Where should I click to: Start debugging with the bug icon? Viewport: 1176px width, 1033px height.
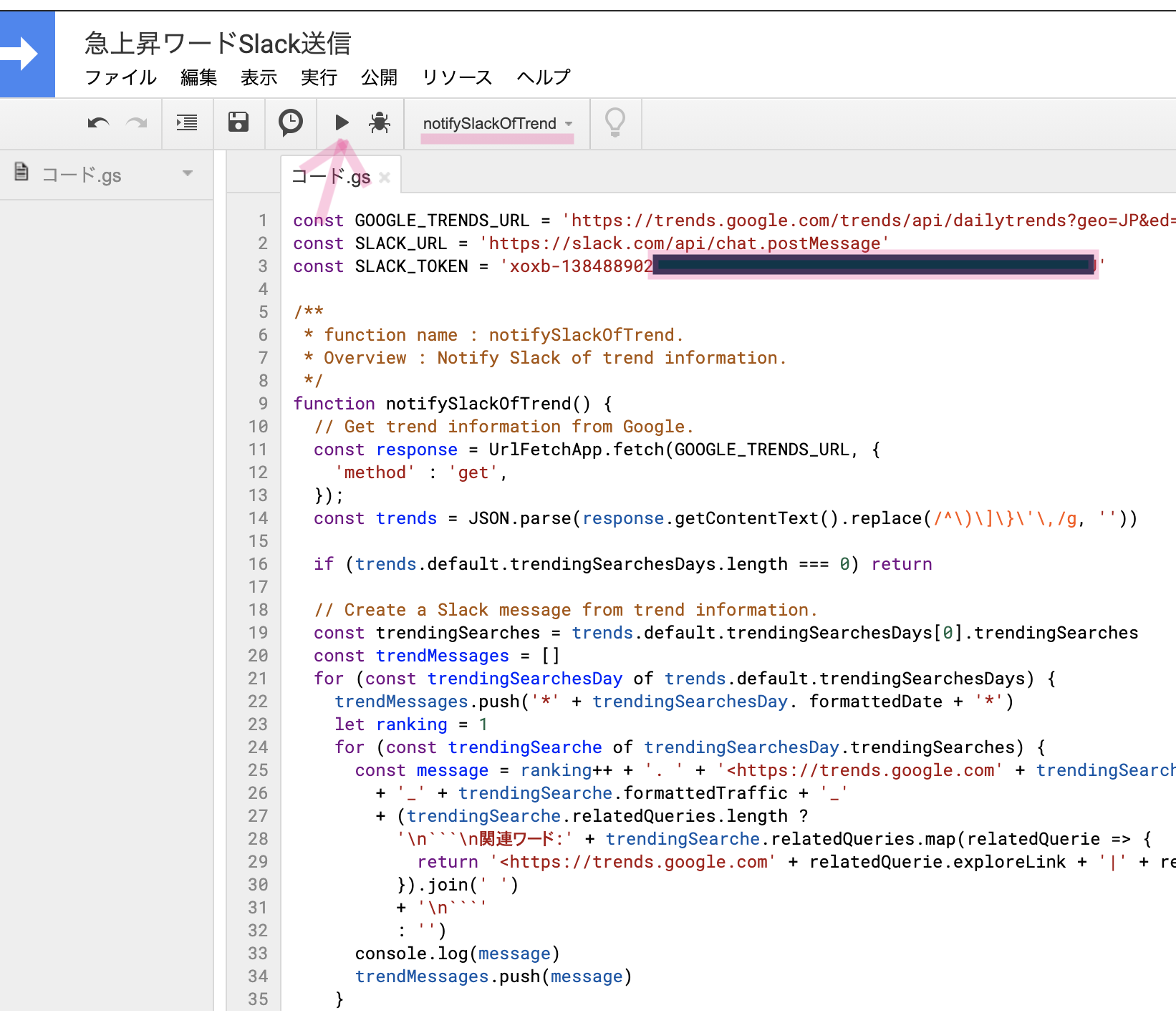click(x=380, y=122)
